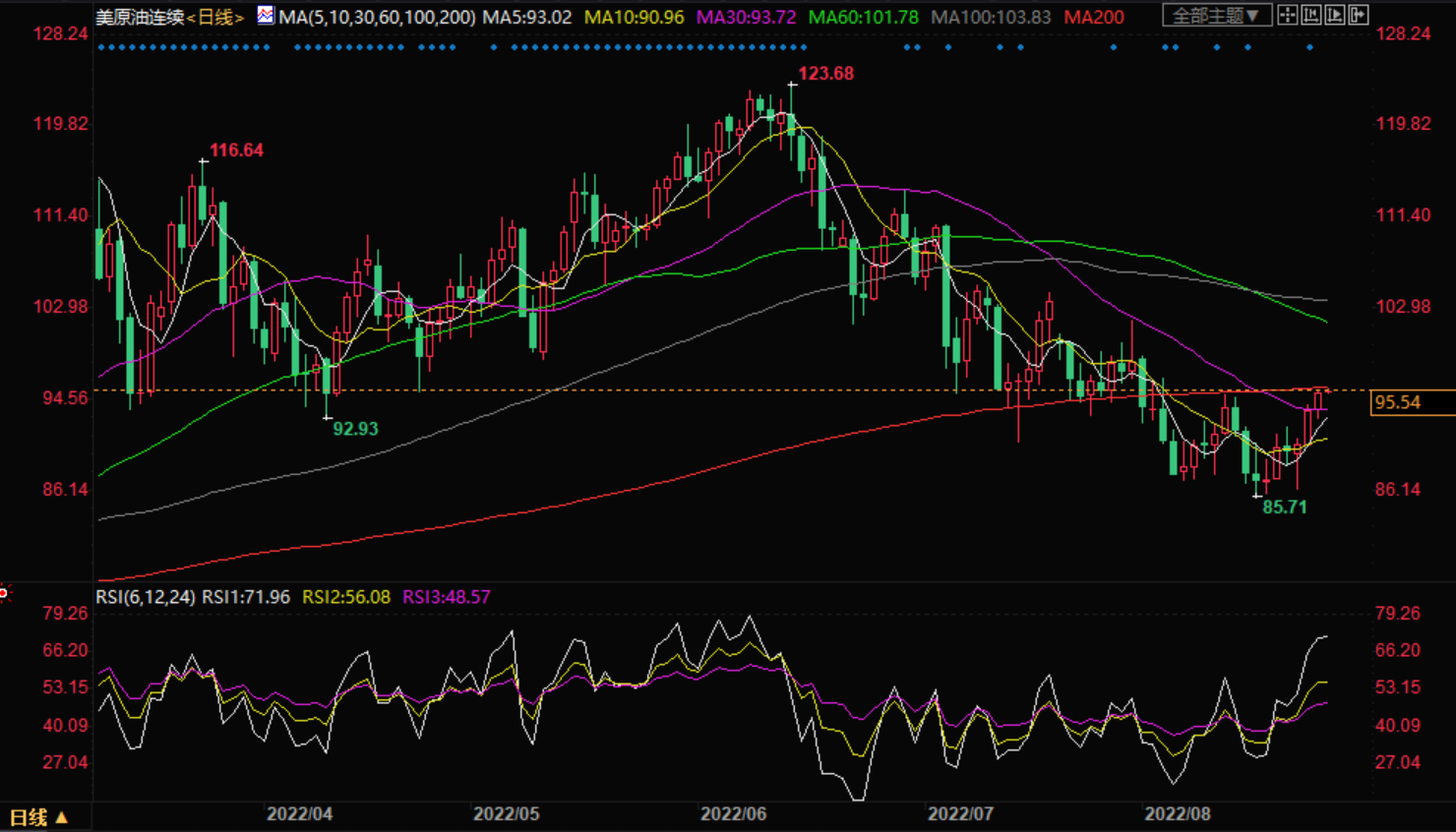Select the MA5:93.02 legend entry
This screenshot has width=1456, height=832.
(x=526, y=18)
